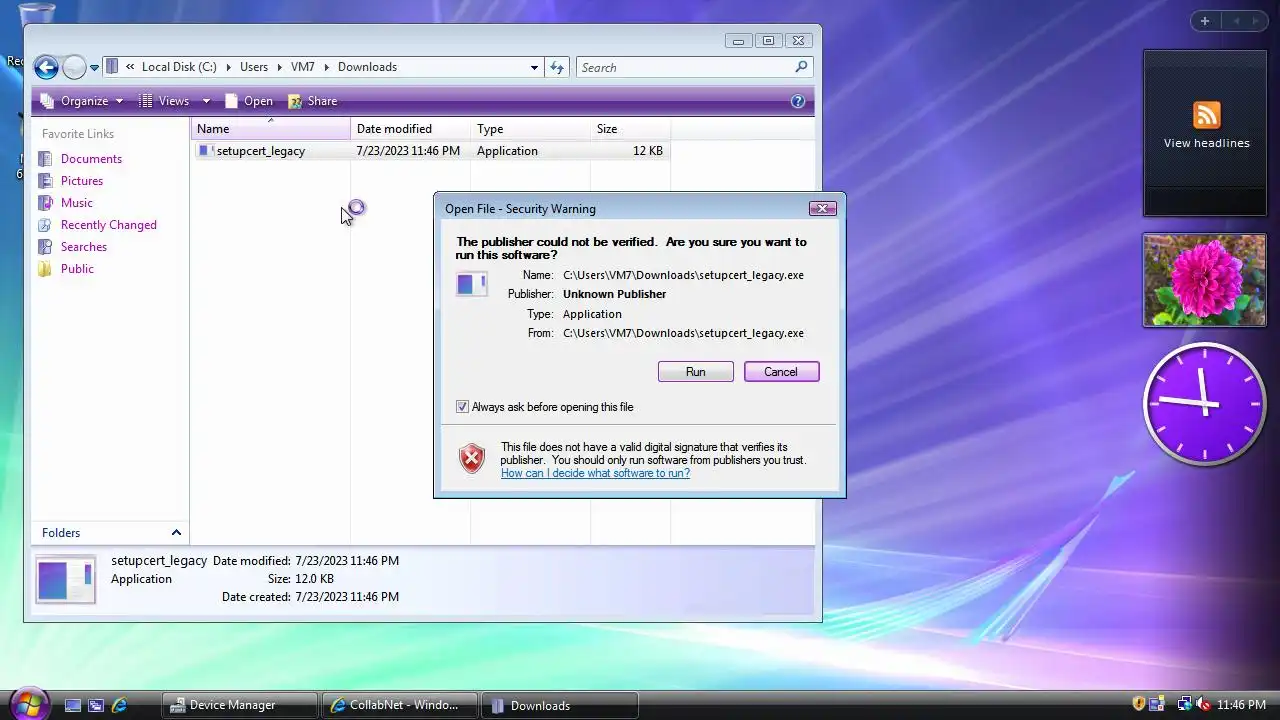Expand the arrow after Users in the breadcrumb

click(x=279, y=67)
